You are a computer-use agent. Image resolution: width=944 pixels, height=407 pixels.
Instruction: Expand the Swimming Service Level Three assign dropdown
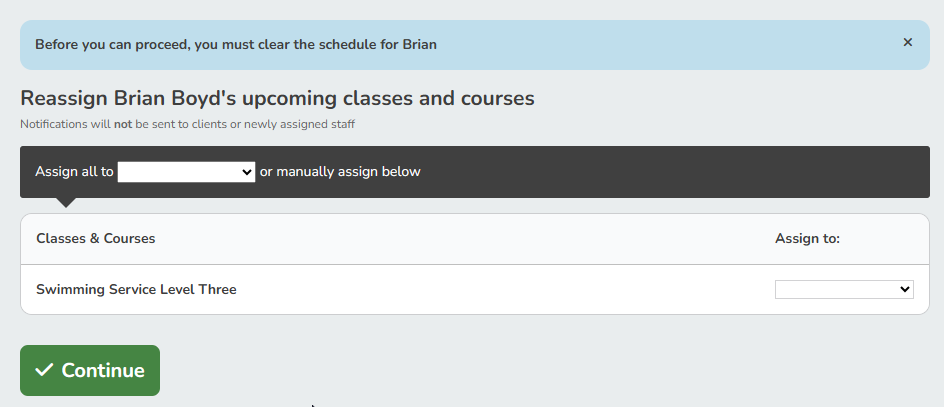click(x=843, y=289)
